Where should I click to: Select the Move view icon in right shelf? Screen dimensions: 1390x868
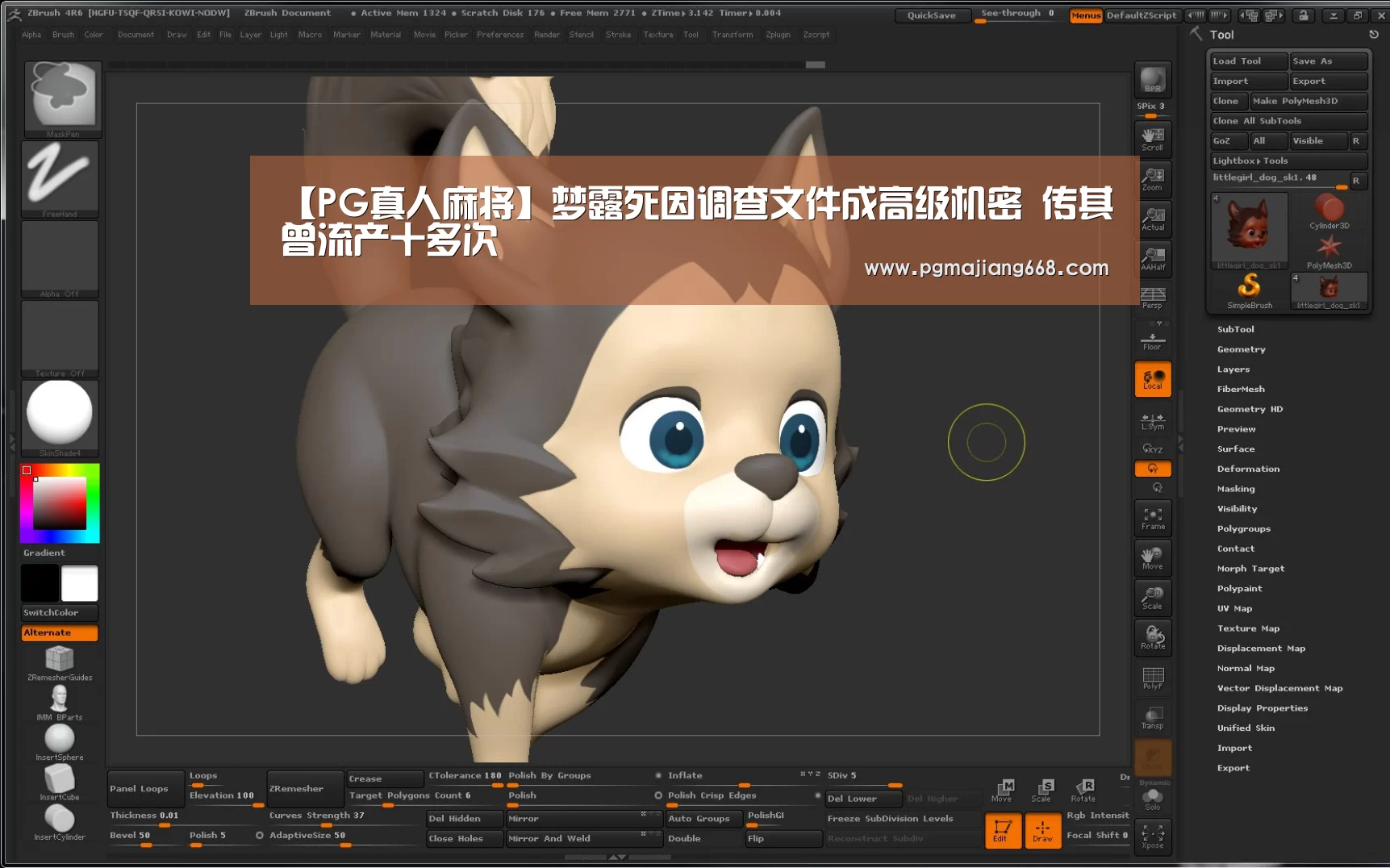pos(1152,557)
